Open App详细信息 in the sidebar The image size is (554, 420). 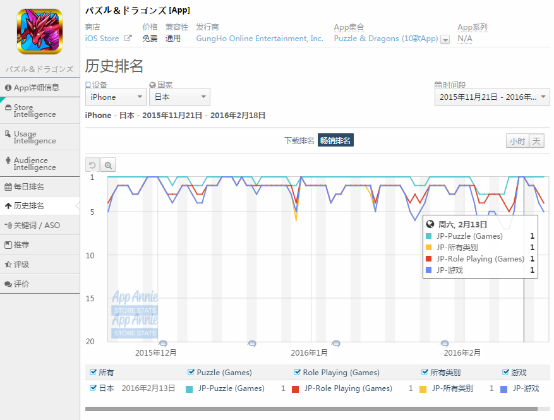(40, 87)
